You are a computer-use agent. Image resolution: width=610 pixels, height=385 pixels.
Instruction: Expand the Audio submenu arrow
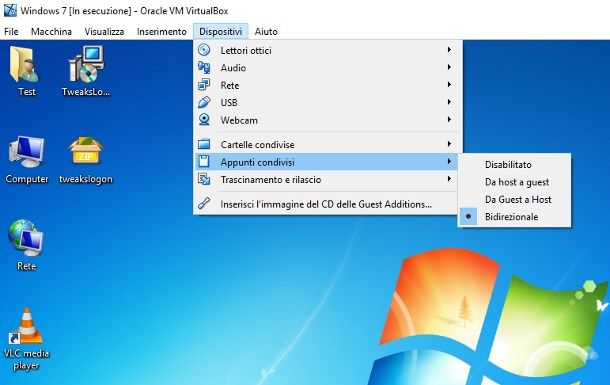[449, 67]
